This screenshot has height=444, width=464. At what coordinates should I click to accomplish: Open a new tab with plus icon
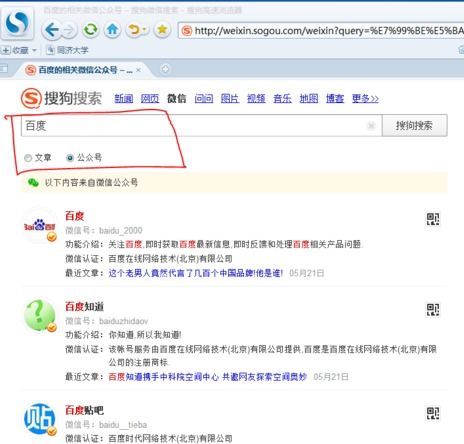165,69
